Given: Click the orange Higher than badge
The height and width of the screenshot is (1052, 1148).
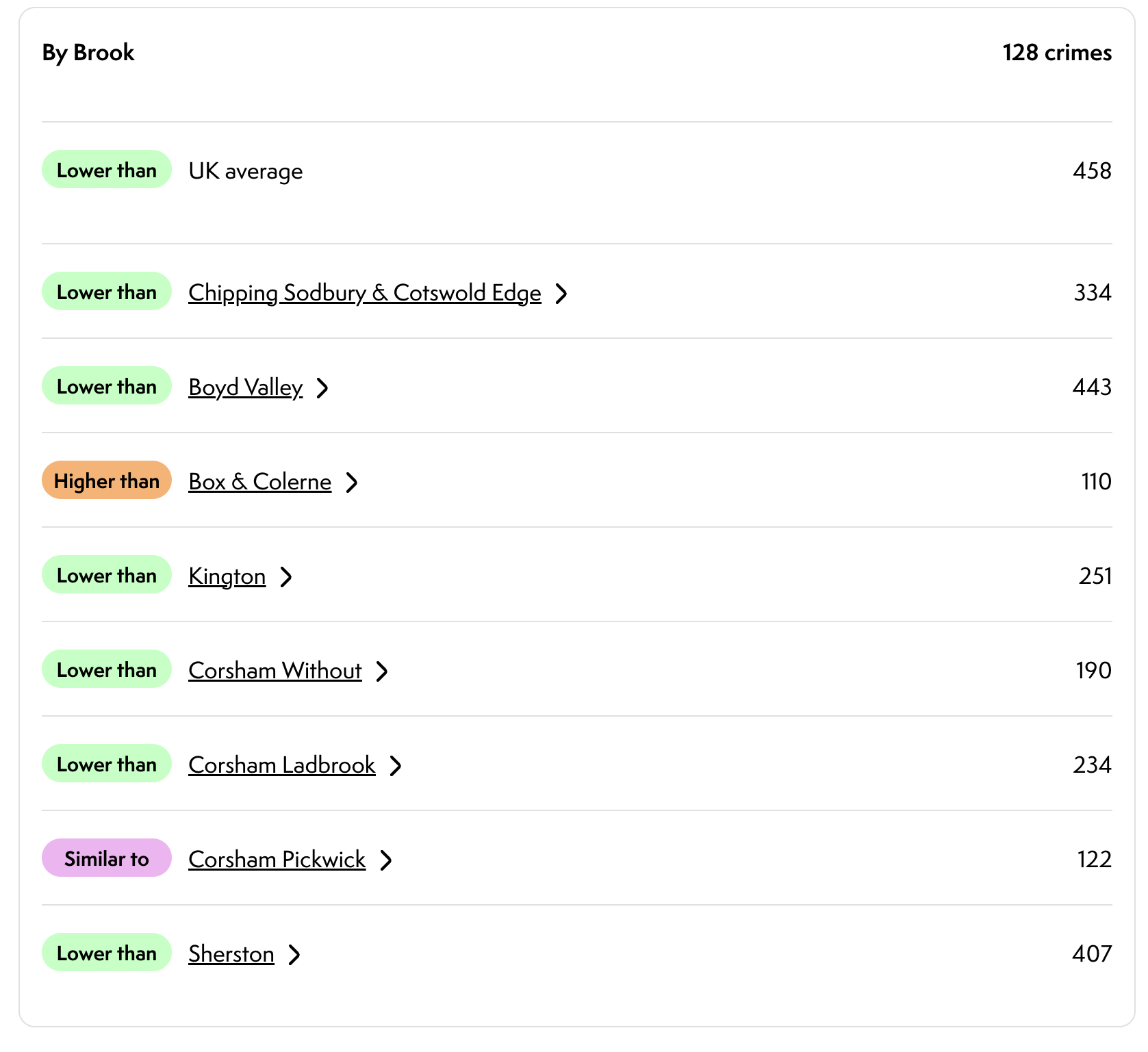Looking at the screenshot, I should (x=106, y=480).
